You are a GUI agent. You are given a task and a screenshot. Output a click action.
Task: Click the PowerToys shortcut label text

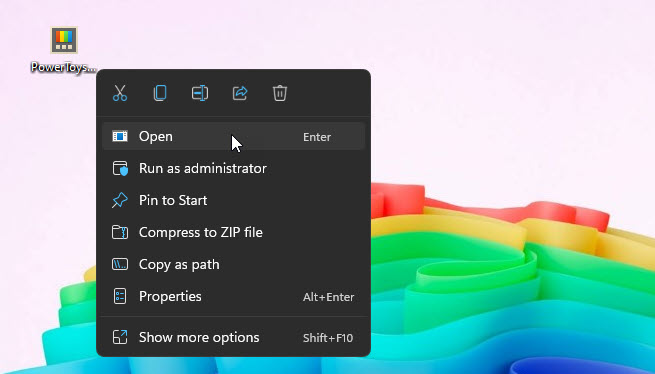click(x=63, y=67)
